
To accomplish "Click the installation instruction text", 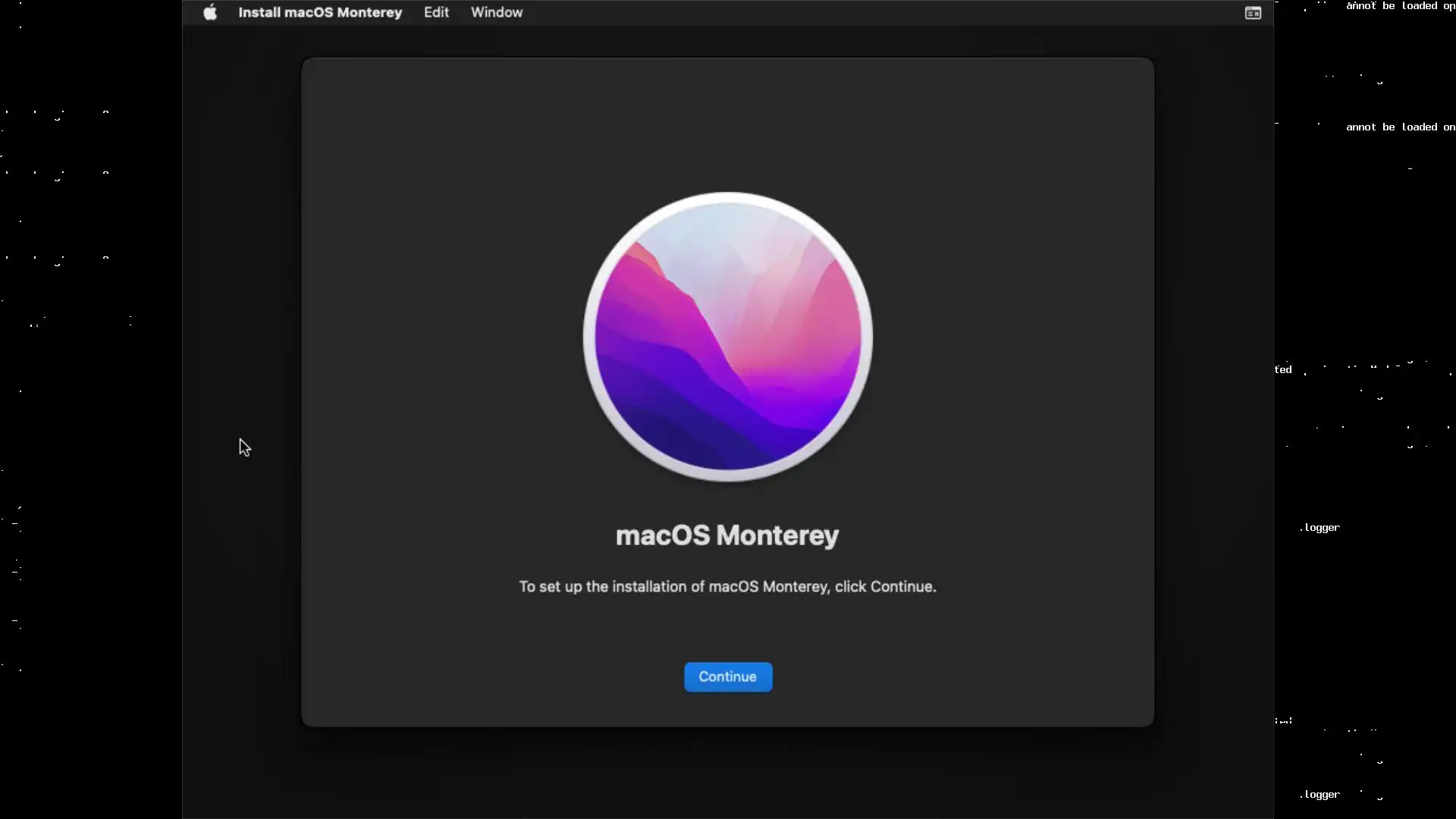I will tap(726, 586).
